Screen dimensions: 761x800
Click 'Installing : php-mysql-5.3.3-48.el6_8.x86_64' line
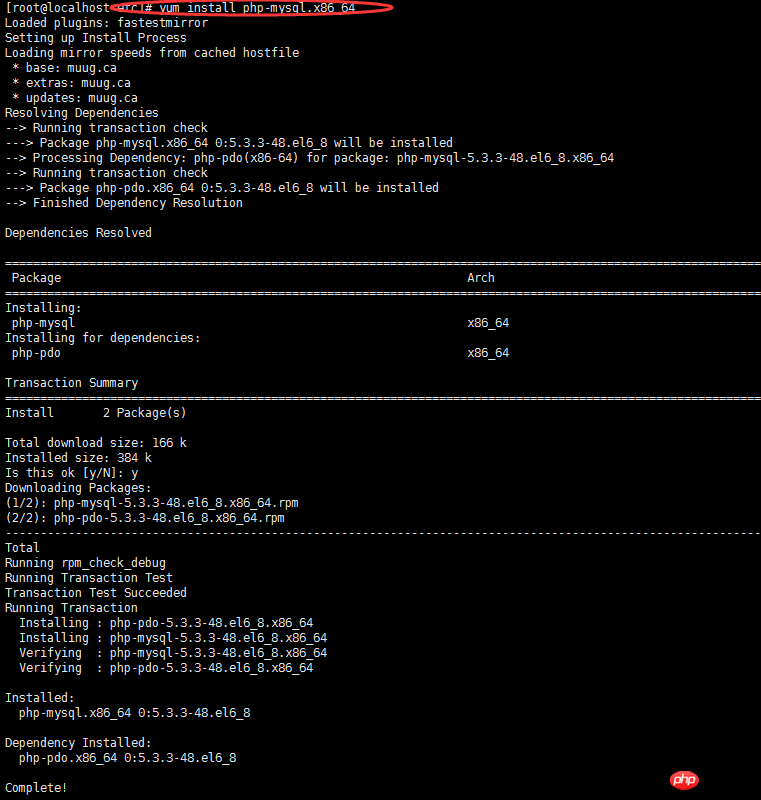[173, 638]
